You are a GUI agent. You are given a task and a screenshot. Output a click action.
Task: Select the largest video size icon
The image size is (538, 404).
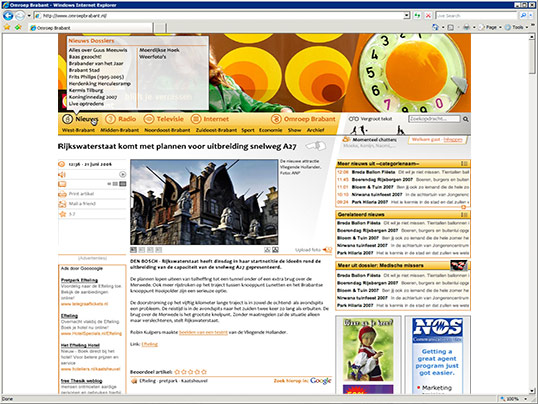coord(122,184)
